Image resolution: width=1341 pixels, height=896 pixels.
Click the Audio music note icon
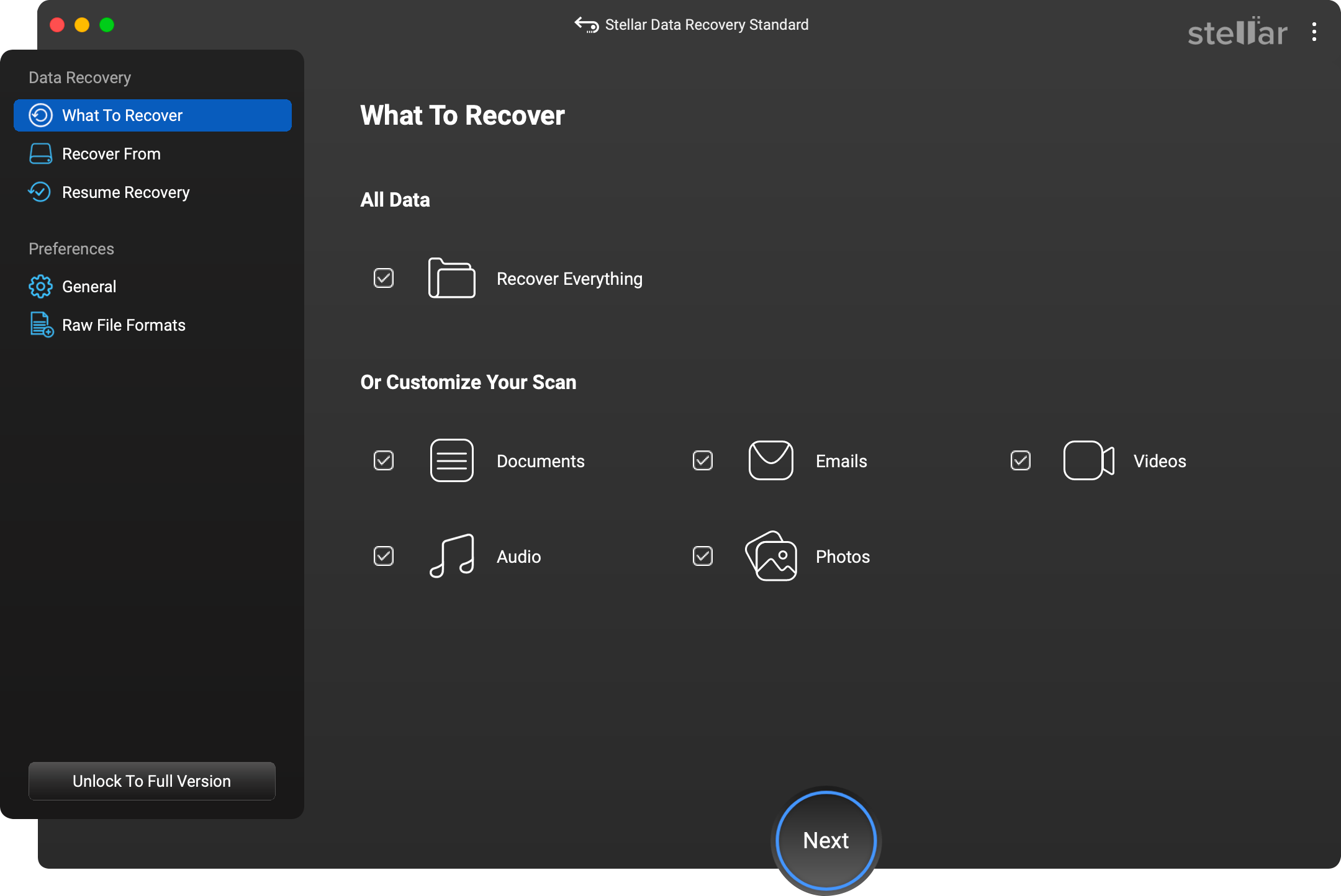point(451,556)
